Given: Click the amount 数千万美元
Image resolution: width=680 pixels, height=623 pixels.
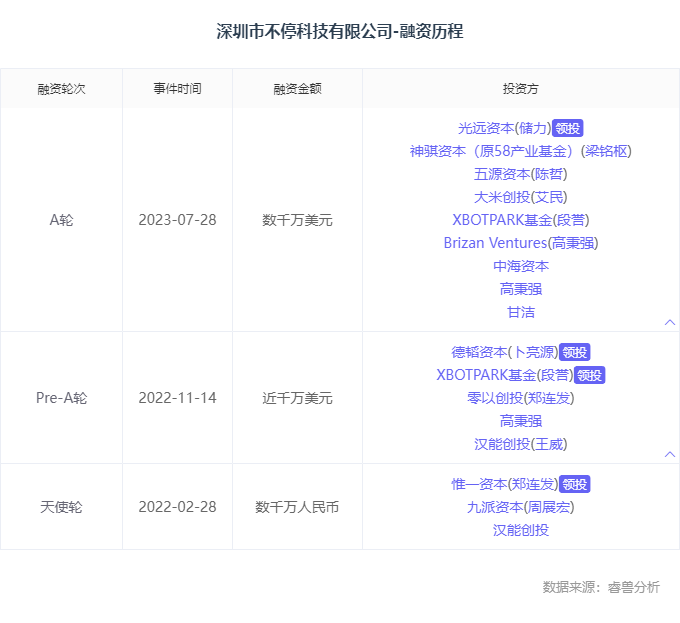Looking at the screenshot, I should [x=298, y=220].
